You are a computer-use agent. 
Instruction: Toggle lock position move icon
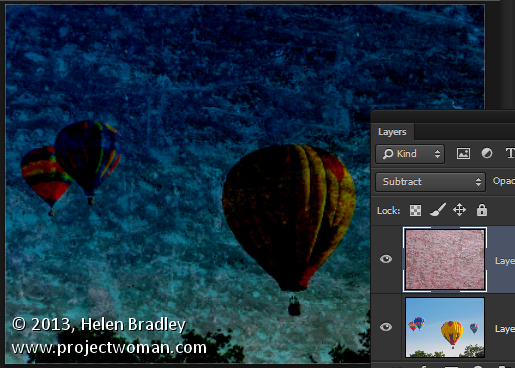click(459, 210)
